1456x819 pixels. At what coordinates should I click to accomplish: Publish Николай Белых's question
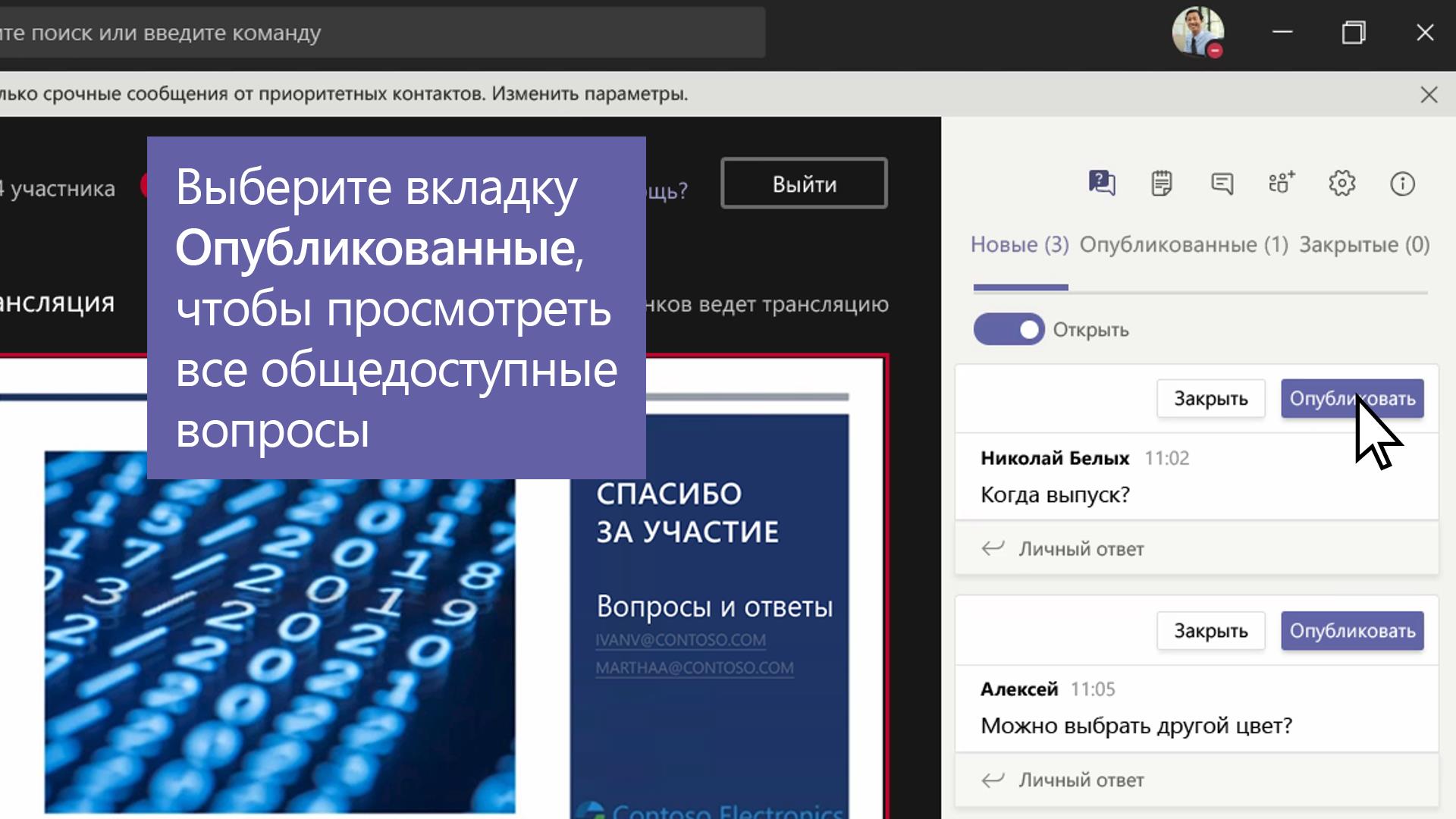pos(1352,399)
